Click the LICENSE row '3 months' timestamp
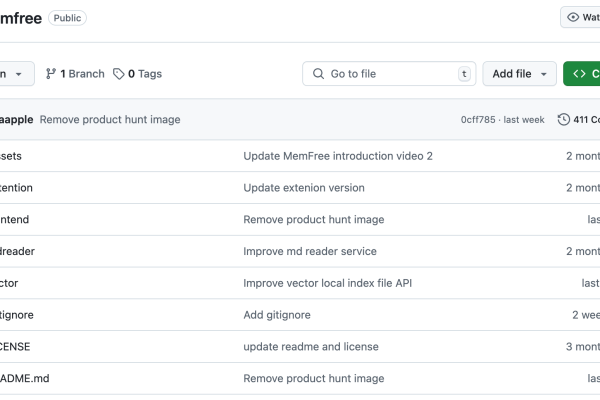Viewport: 600px width, 400px height. 583,346
